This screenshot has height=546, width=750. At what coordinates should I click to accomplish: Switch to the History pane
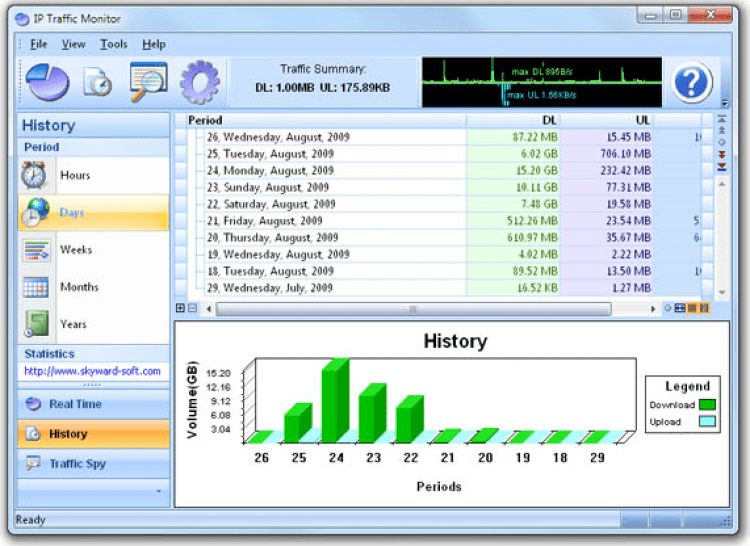pyautogui.click(x=93, y=434)
